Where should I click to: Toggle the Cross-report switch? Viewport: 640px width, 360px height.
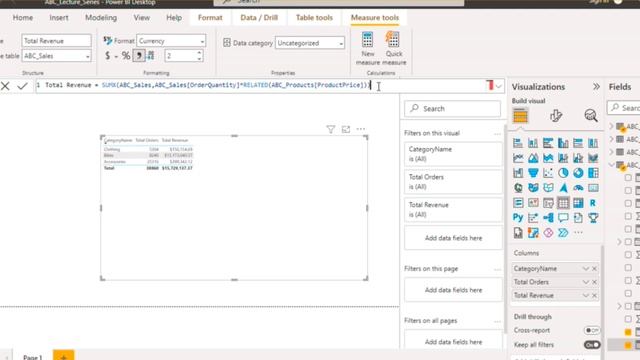592,330
